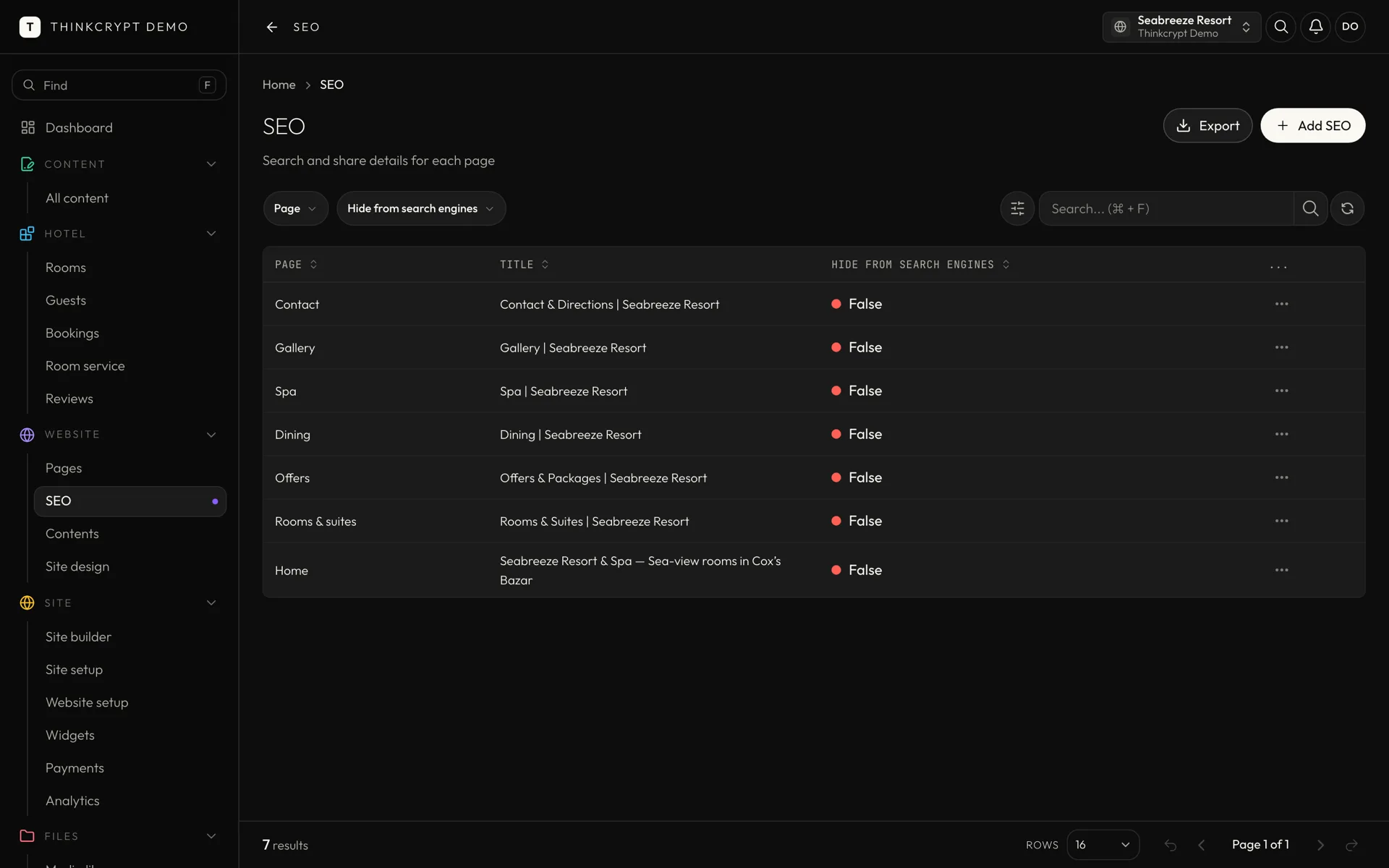Open global search magnifier in top bar
1389x868 pixels.
[1280, 27]
